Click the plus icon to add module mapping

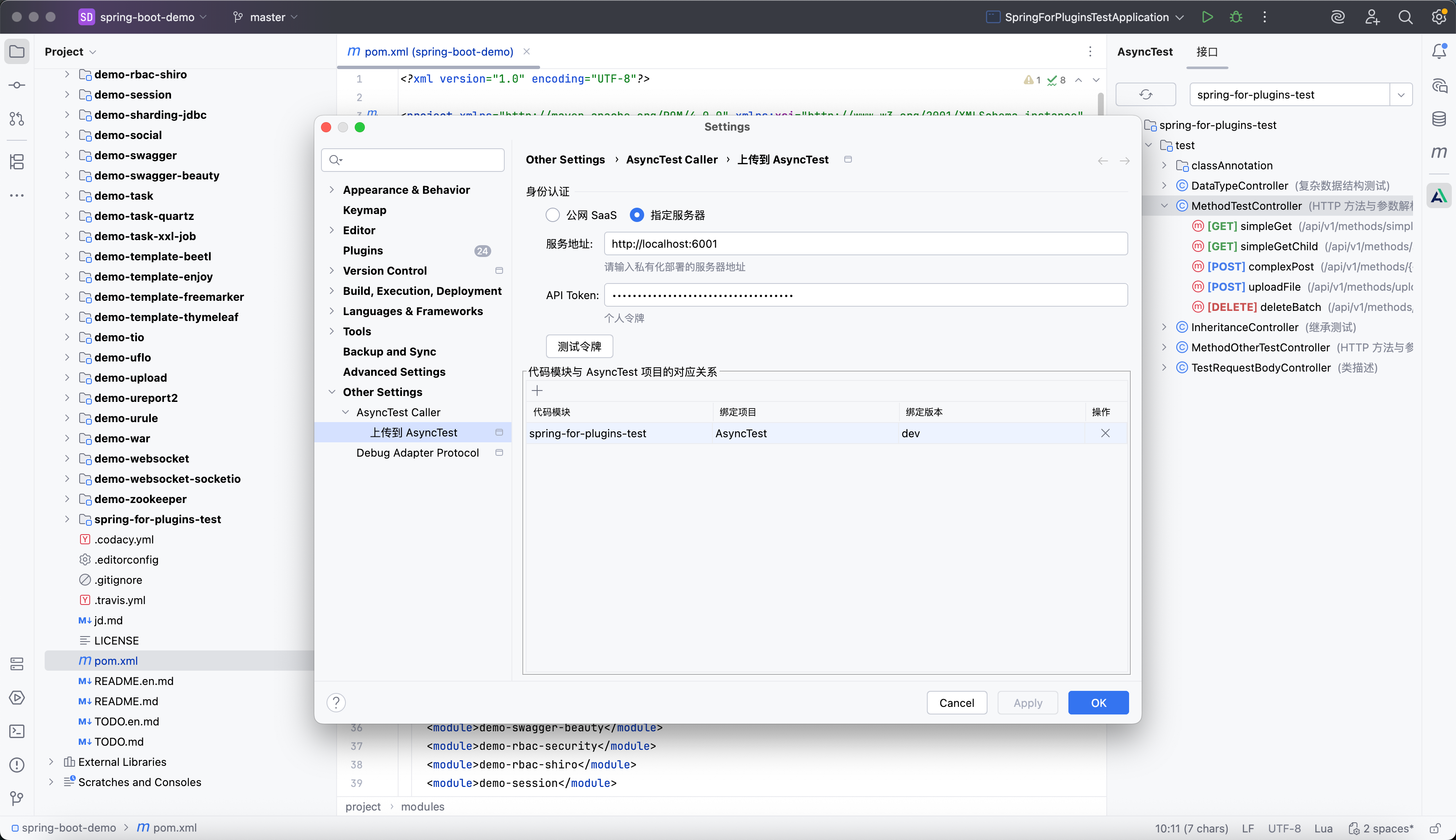537,391
